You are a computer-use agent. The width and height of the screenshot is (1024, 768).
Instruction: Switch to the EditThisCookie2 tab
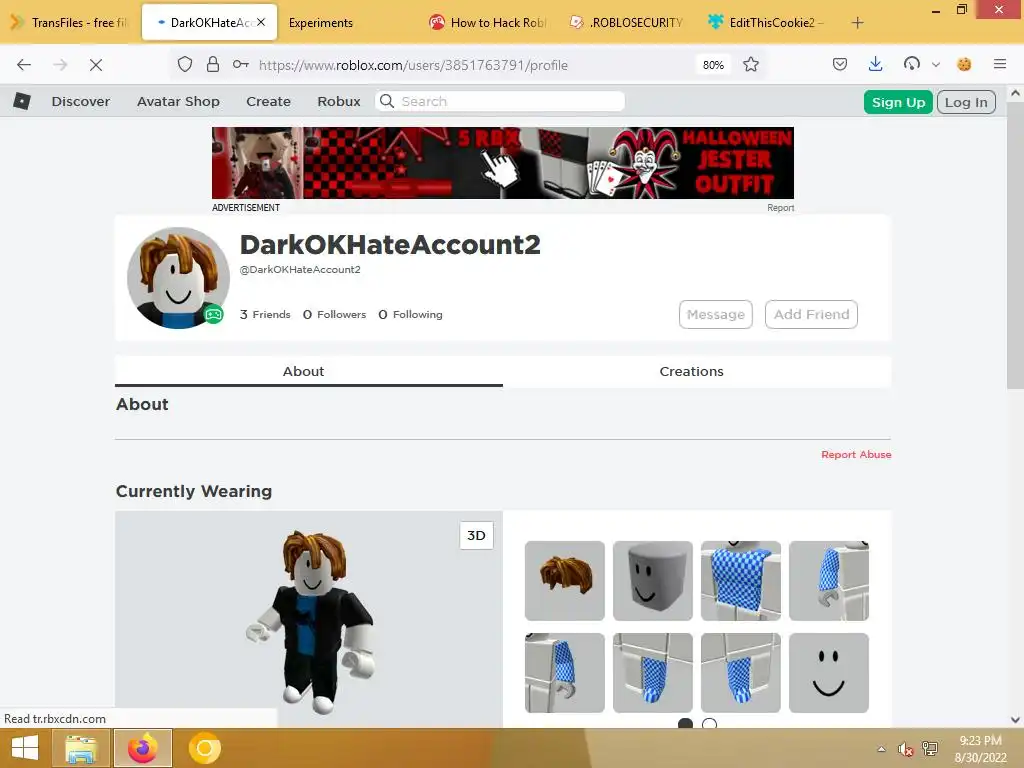[766, 23]
